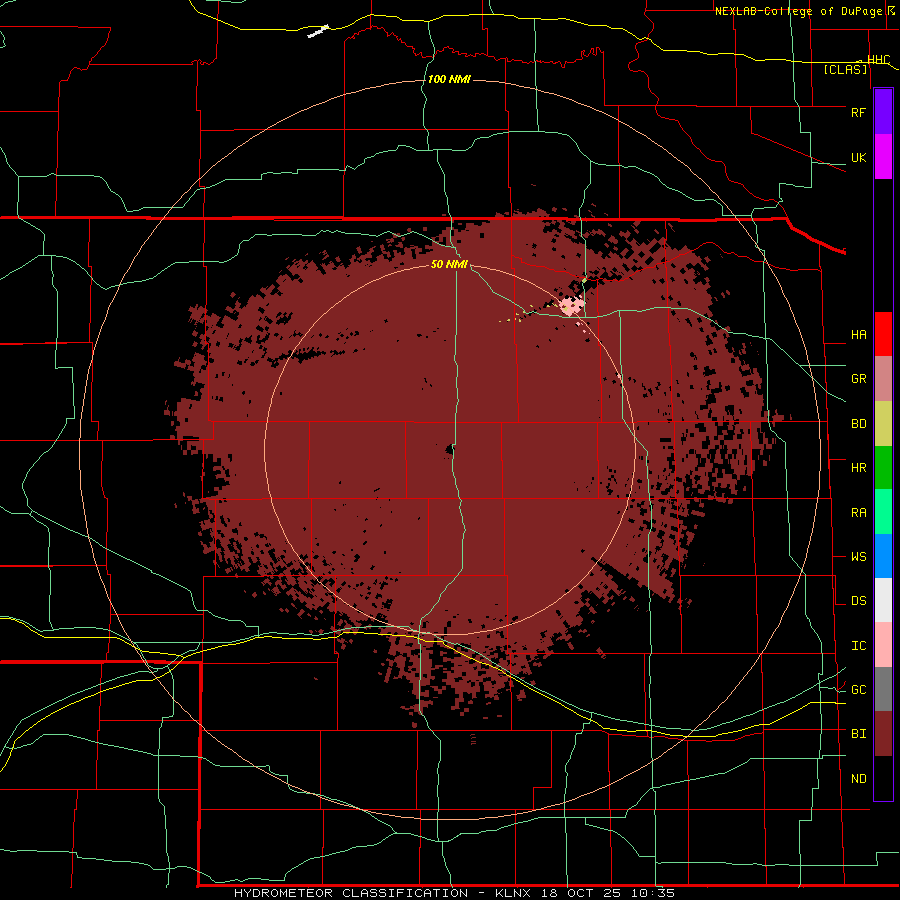The height and width of the screenshot is (900, 900).
Task: Click the '50 NMI' range ring label
Action: (449, 264)
